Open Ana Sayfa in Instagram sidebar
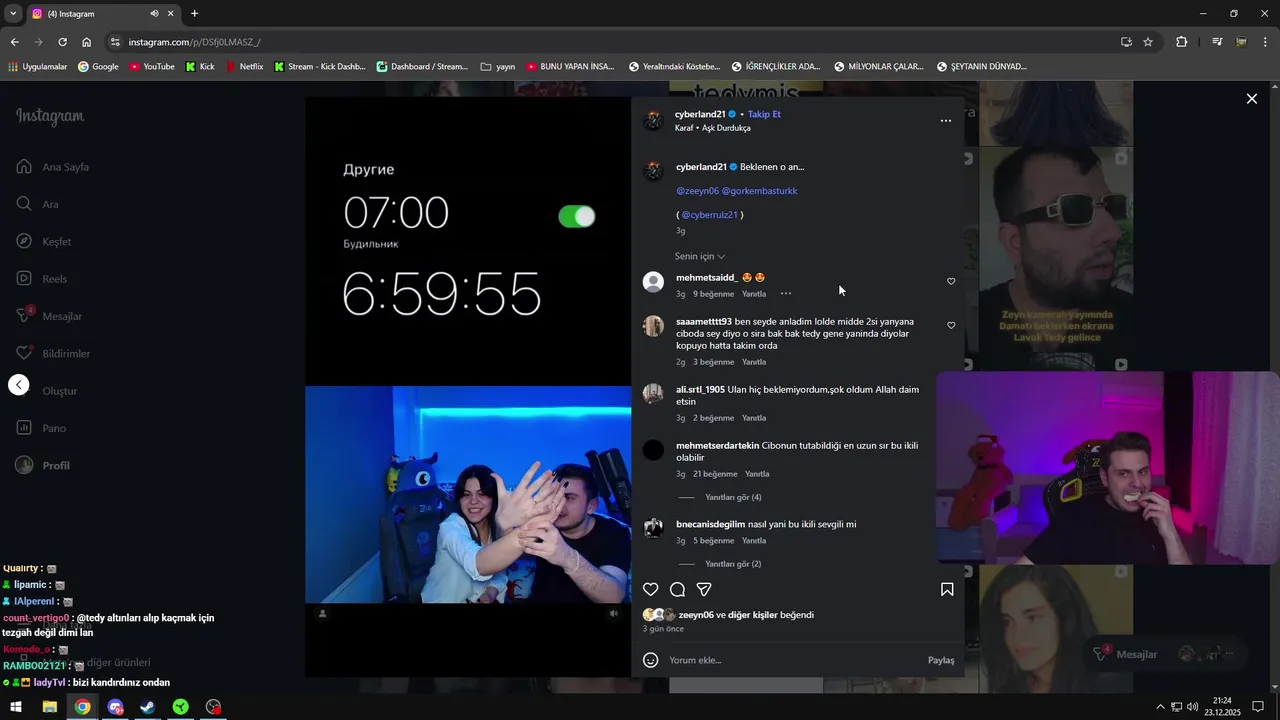The width and height of the screenshot is (1280, 720). (x=53, y=167)
